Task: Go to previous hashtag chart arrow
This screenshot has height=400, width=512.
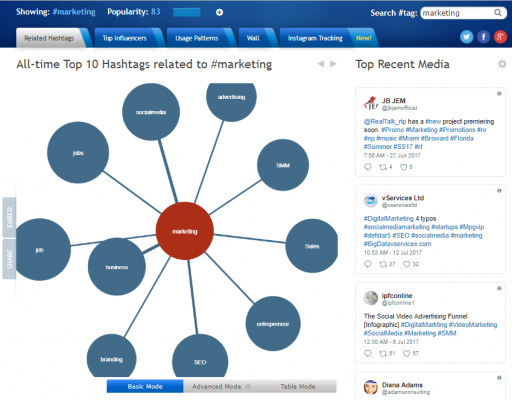Action: tap(321, 64)
